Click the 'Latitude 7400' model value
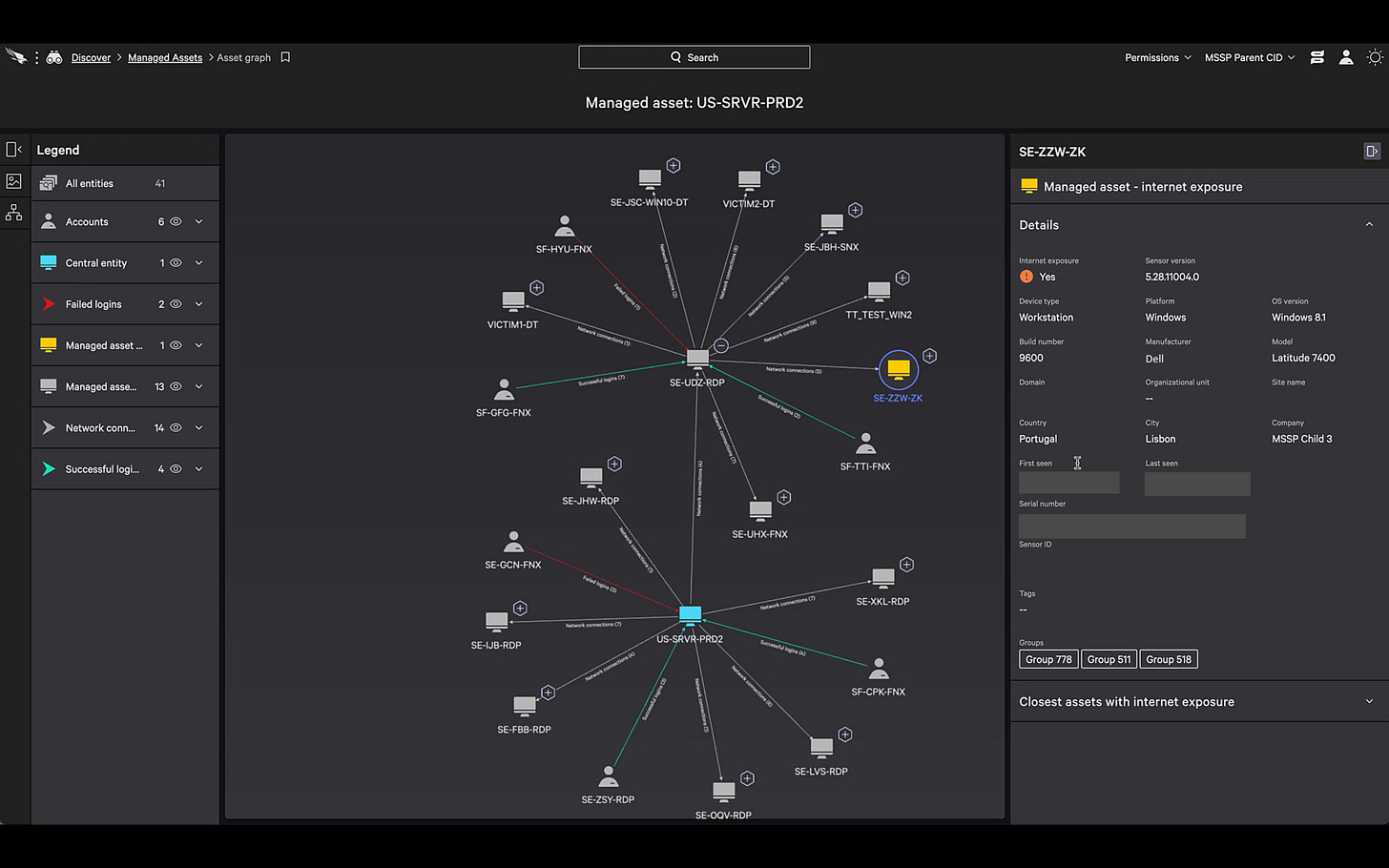Screen dimensions: 1389x868 point(1303,358)
